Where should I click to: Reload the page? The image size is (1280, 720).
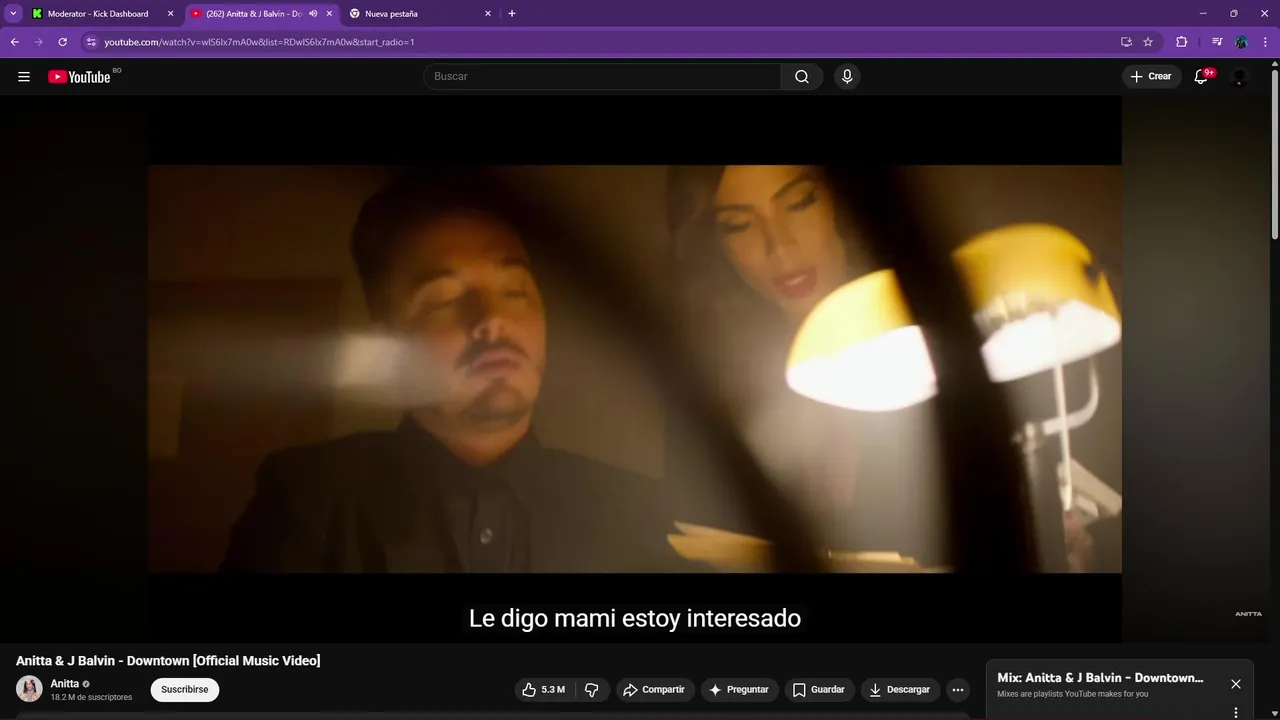click(x=62, y=42)
